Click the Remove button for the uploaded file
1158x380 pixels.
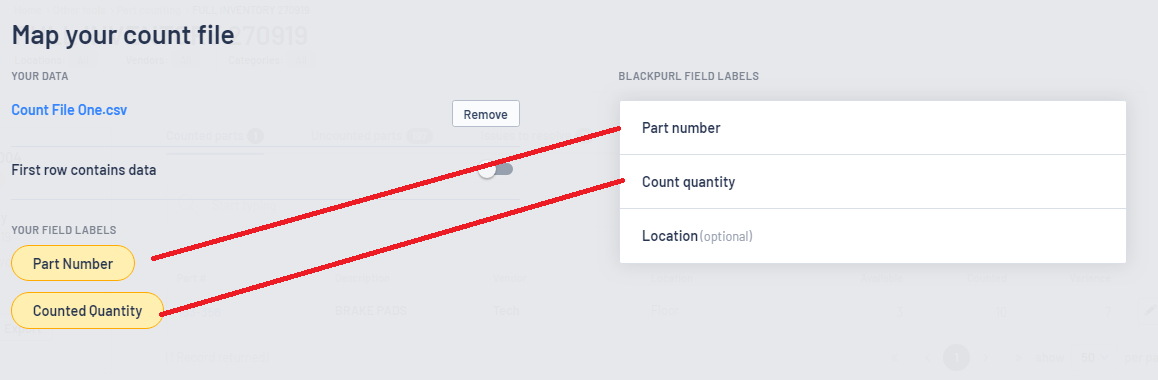(x=486, y=114)
